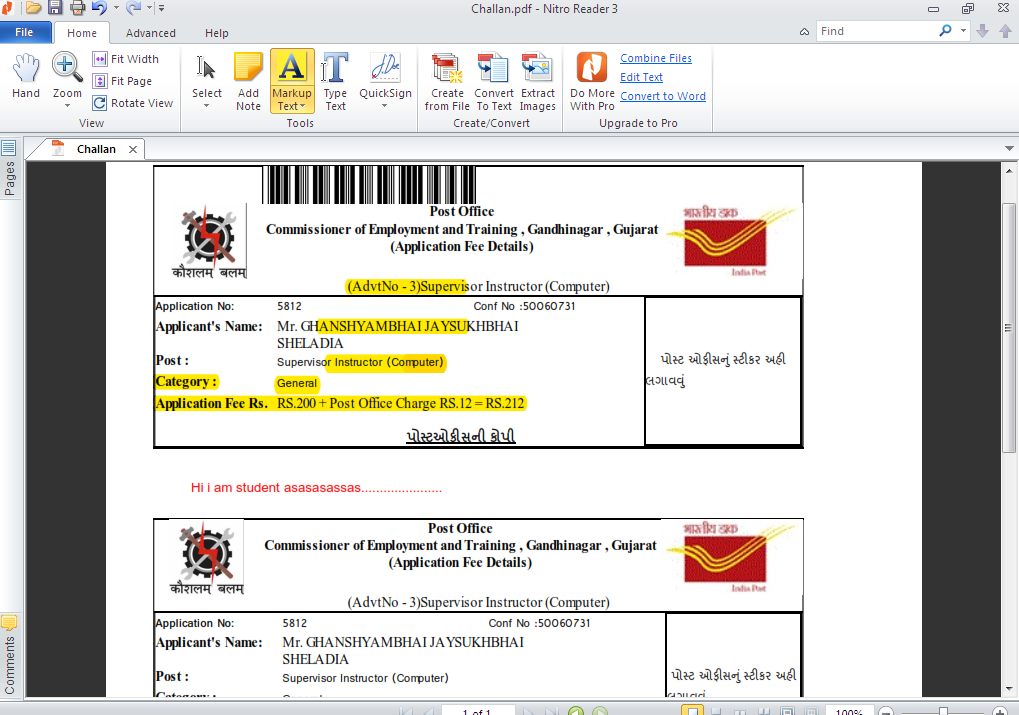Expand the Zoom tool dropdown arrow
The image size is (1019, 715).
click(67, 105)
